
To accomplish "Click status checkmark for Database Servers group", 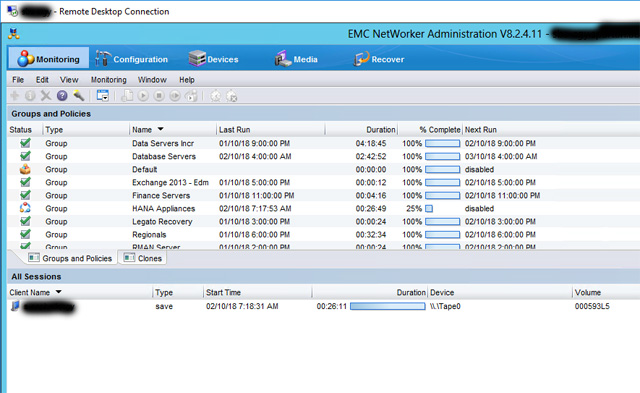I will [x=25, y=156].
